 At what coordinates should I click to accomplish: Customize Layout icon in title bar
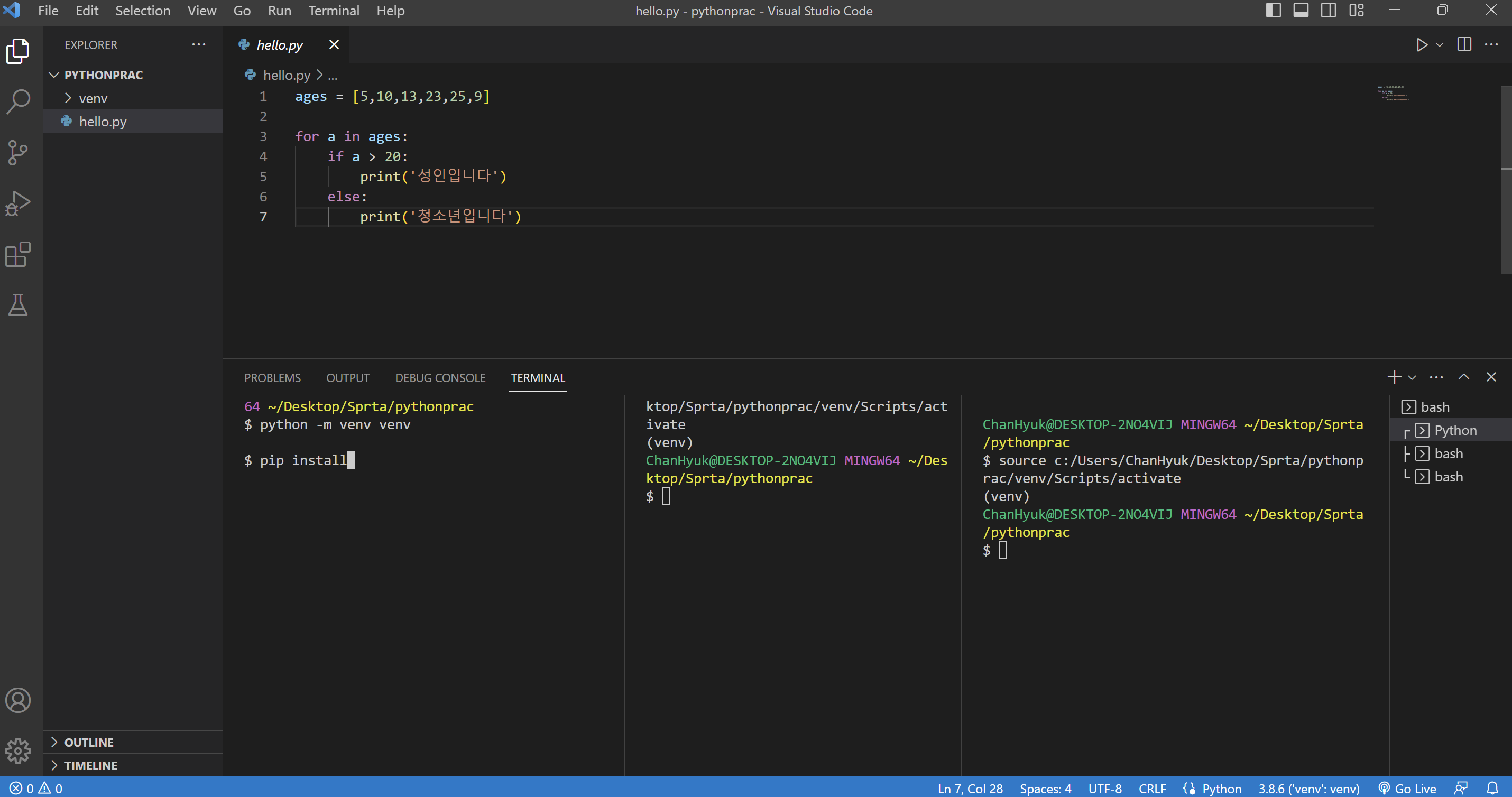(1357, 11)
